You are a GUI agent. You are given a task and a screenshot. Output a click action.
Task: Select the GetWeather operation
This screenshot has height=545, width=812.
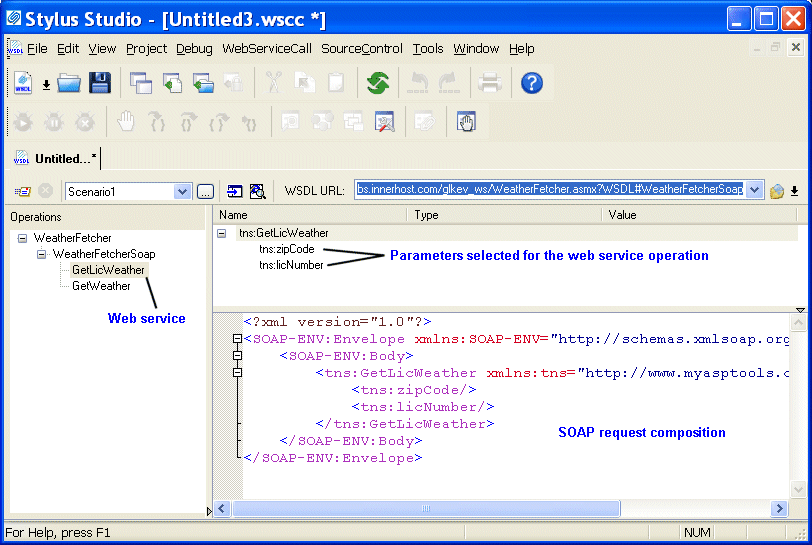click(x=101, y=286)
